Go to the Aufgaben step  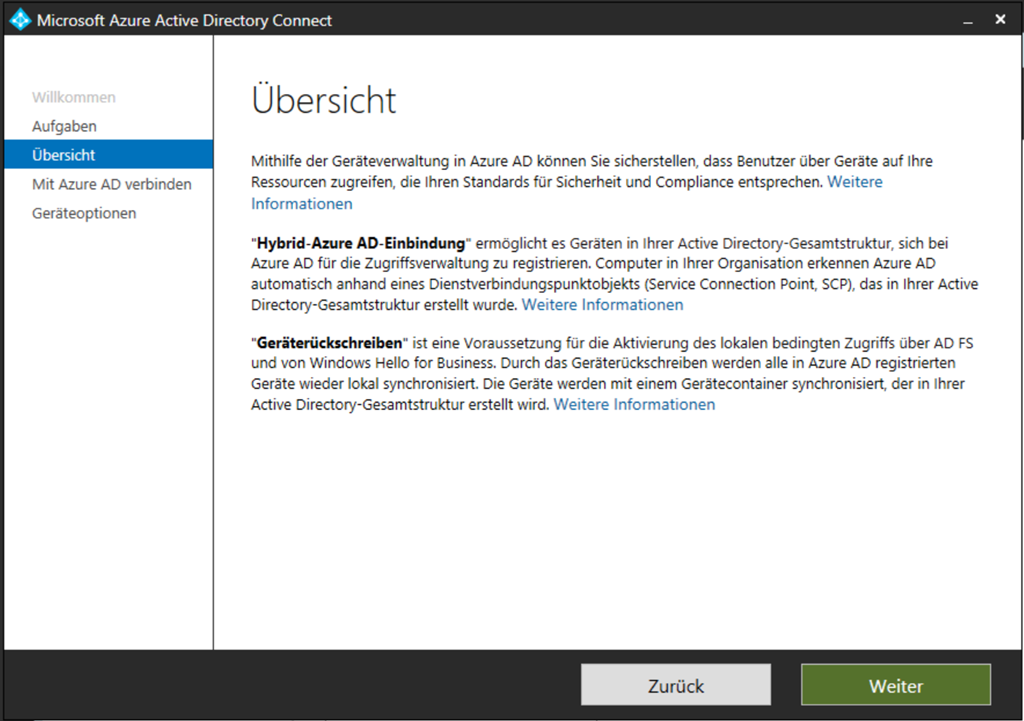(64, 126)
